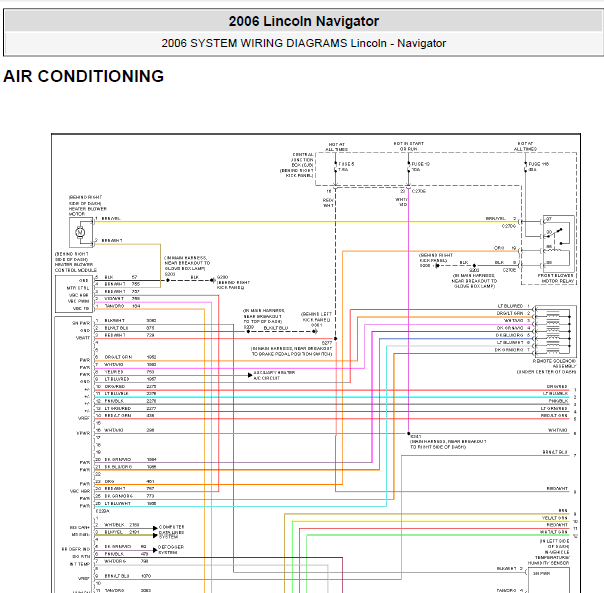Click the 'HEATER BLOWER CONTROL MODULE' label
Image resolution: width=604 pixels, height=593 pixels.
pyautogui.click(x=76, y=267)
